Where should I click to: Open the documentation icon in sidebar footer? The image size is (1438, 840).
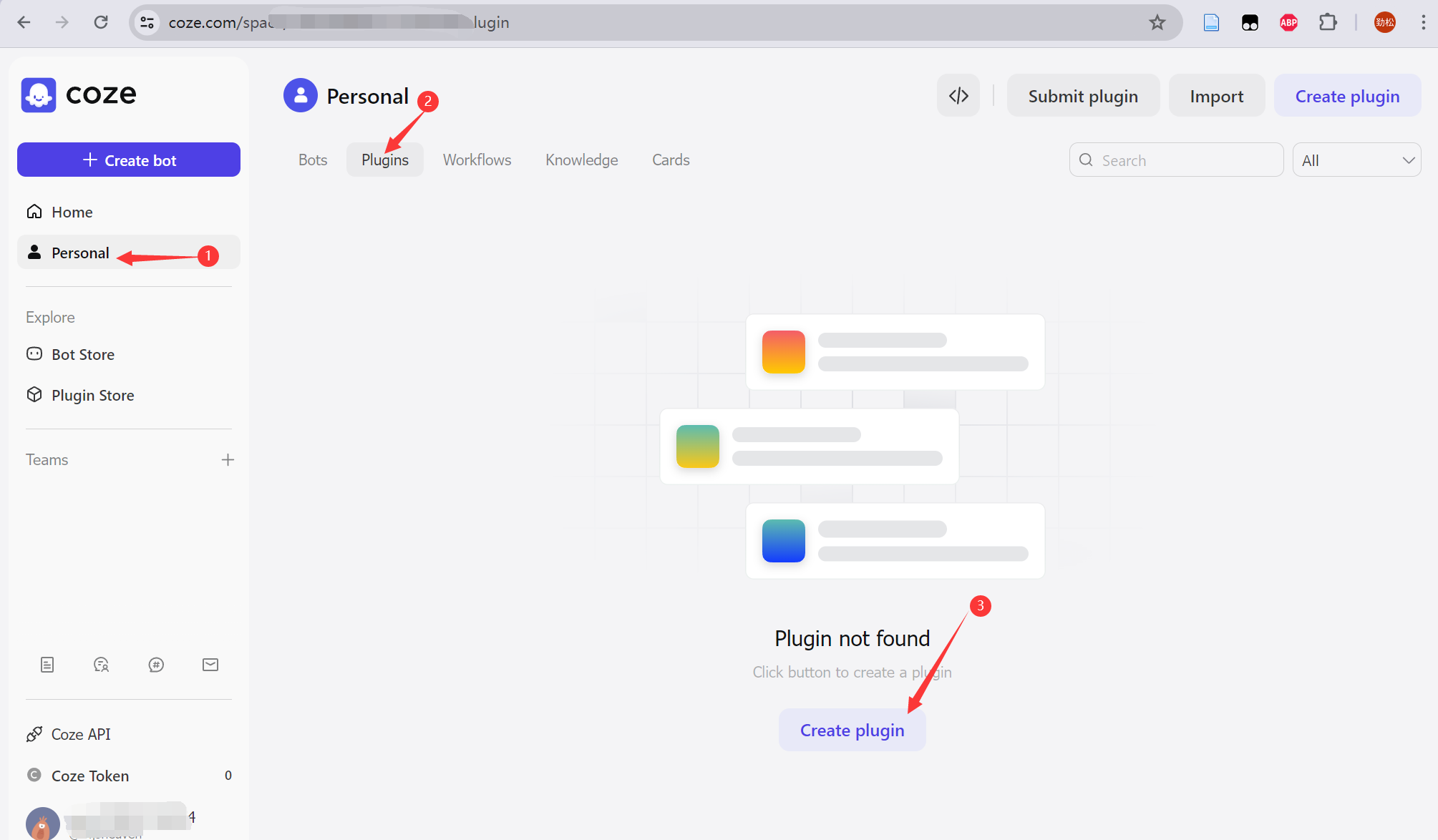(47, 665)
